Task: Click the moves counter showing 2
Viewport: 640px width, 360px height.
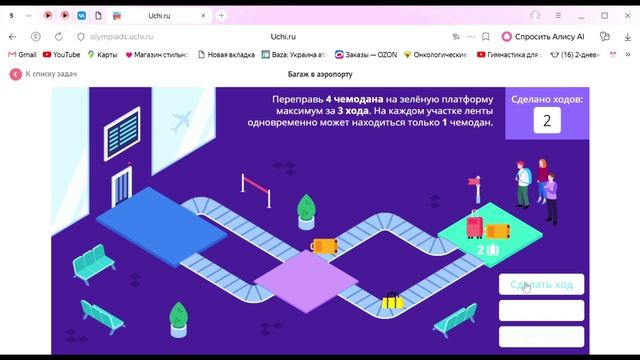Action: point(547,120)
